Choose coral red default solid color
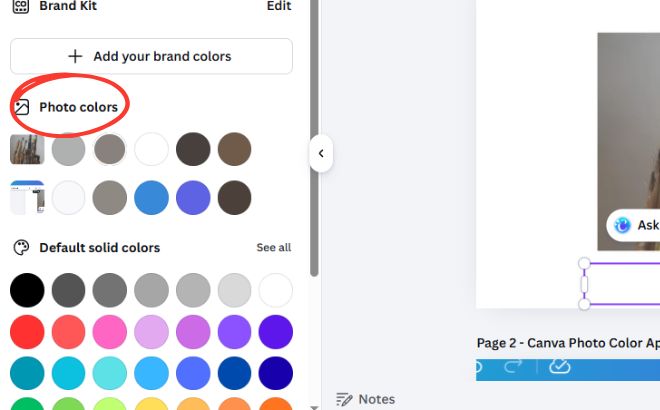660x410 pixels. tap(68, 332)
